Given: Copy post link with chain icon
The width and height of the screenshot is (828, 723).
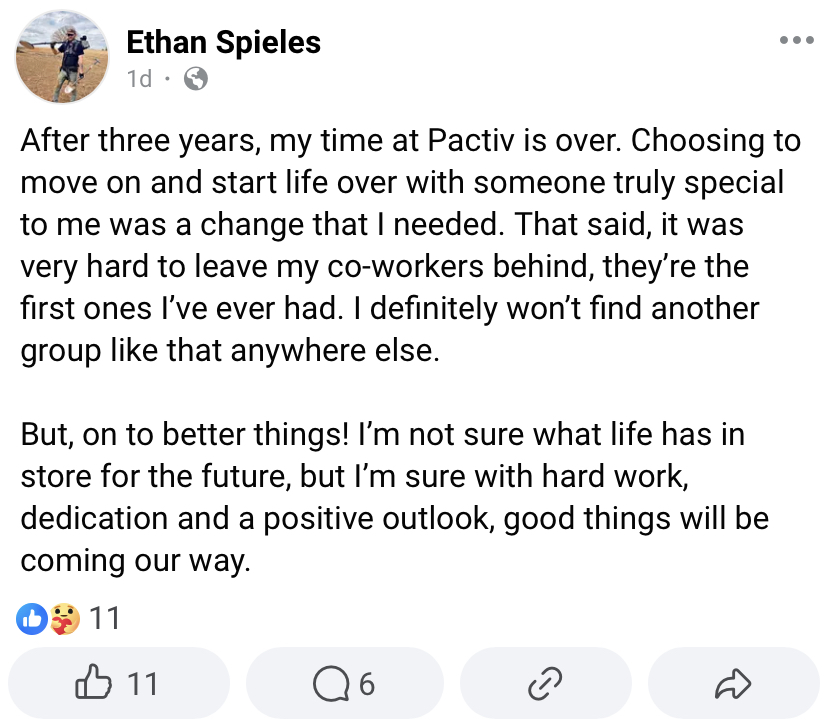Looking at the screenshot, I should (x=545, y=683).
